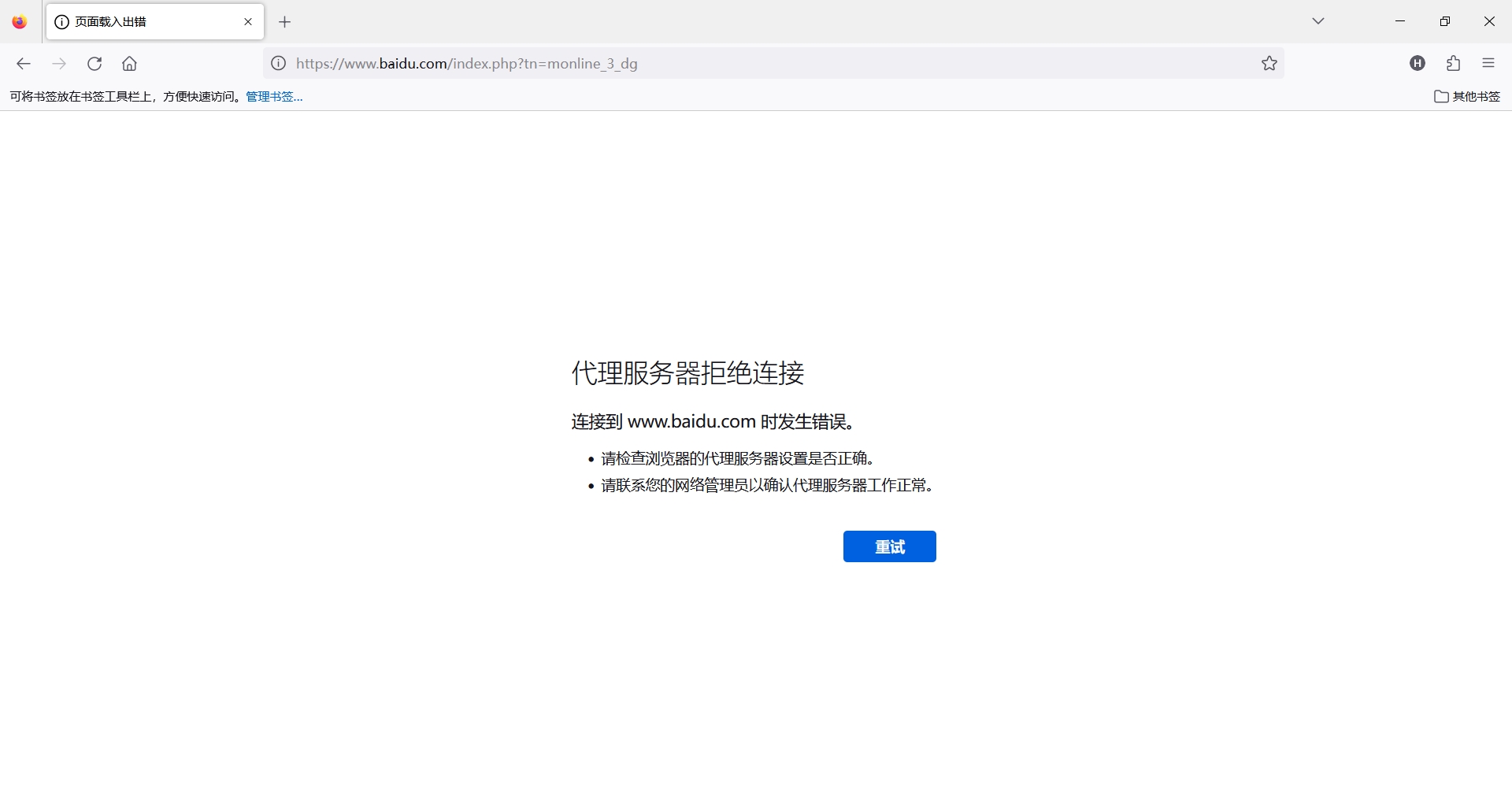Close the 页面载入出错 tab
The width and height of the screenshot is (1512, 811).
[x=248, y=22]
